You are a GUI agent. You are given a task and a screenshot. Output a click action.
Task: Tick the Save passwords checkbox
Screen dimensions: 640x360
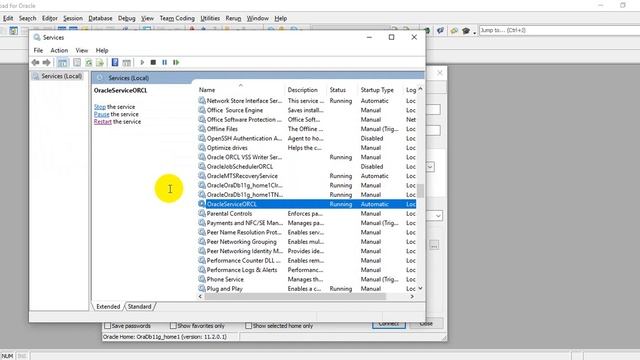point(107,326)
